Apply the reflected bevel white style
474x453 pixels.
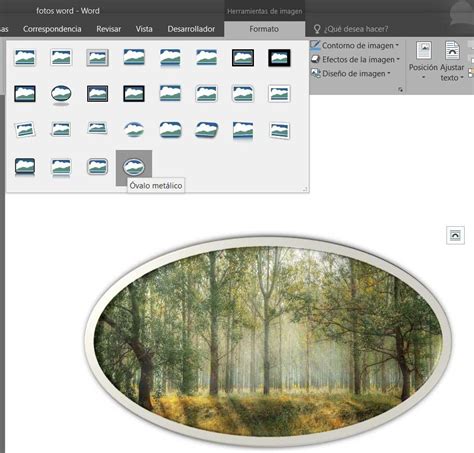[x=61, y=167]
